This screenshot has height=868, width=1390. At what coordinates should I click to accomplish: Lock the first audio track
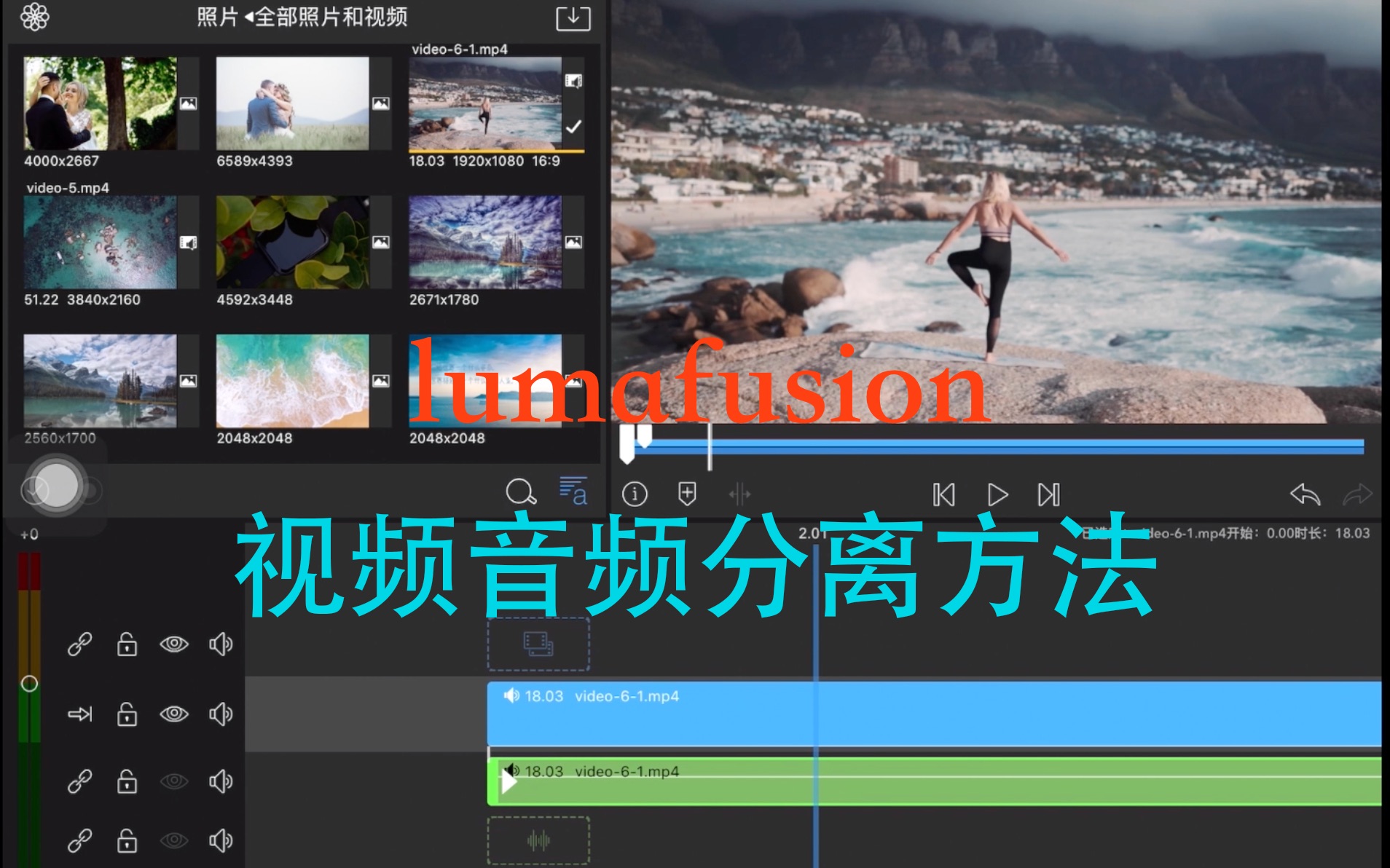coord(127,781)
